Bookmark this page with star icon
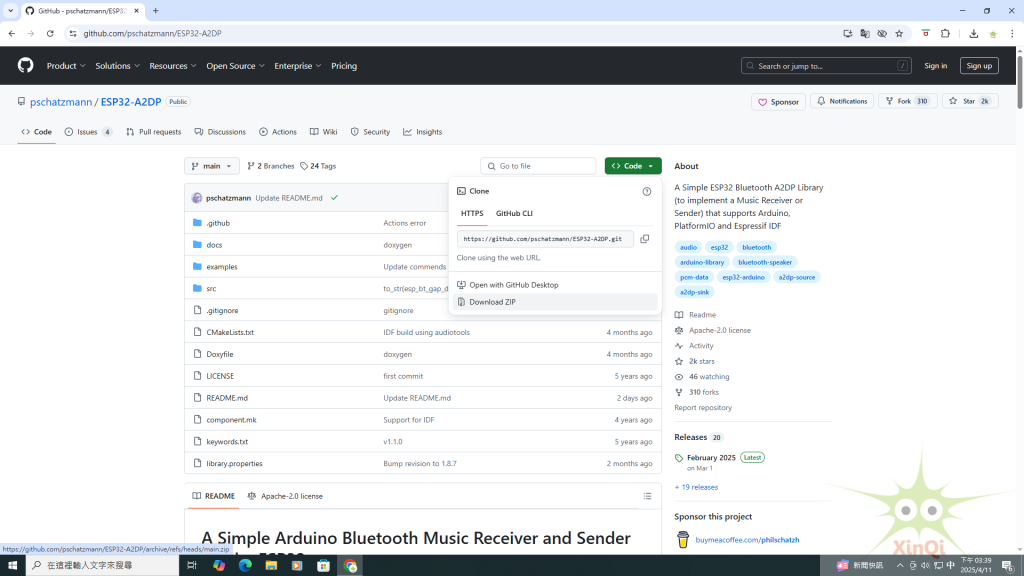Screen dimensions: 1024x576 pos(899,33)
